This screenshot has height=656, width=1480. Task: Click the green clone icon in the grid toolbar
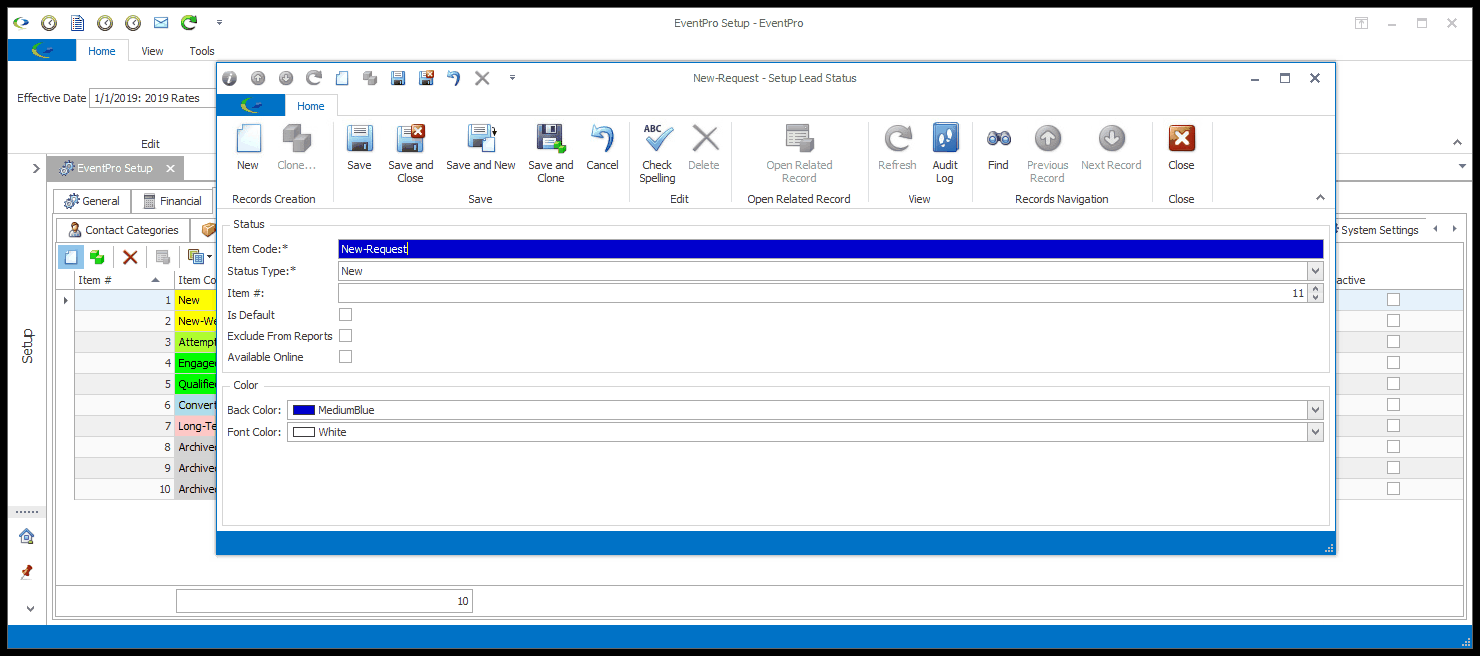98,257
